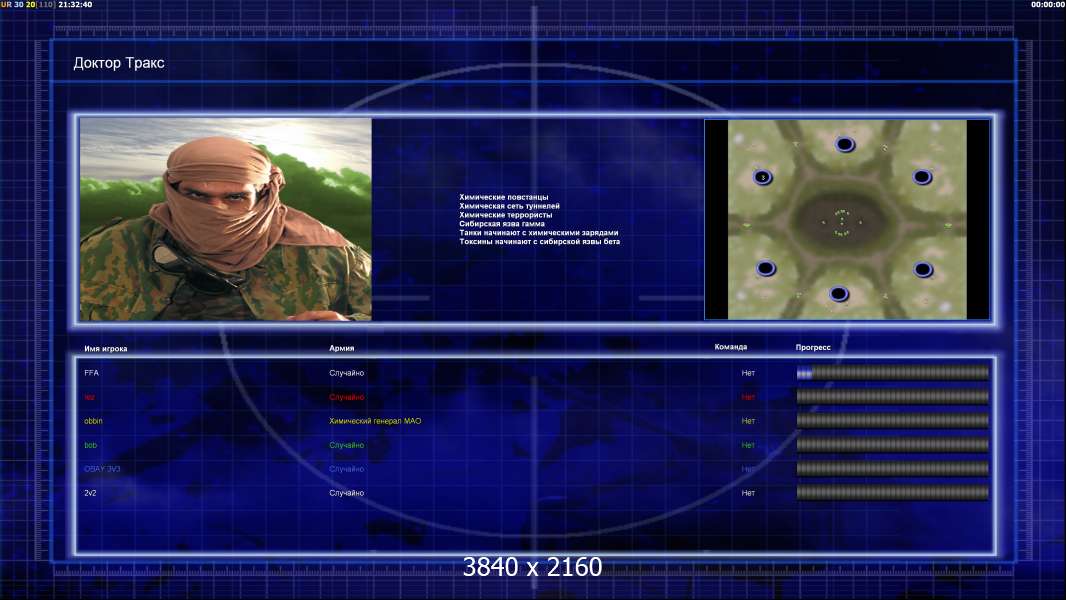
Task: Click the Доктор Тракс general portrait
Action: coord(226,219)
